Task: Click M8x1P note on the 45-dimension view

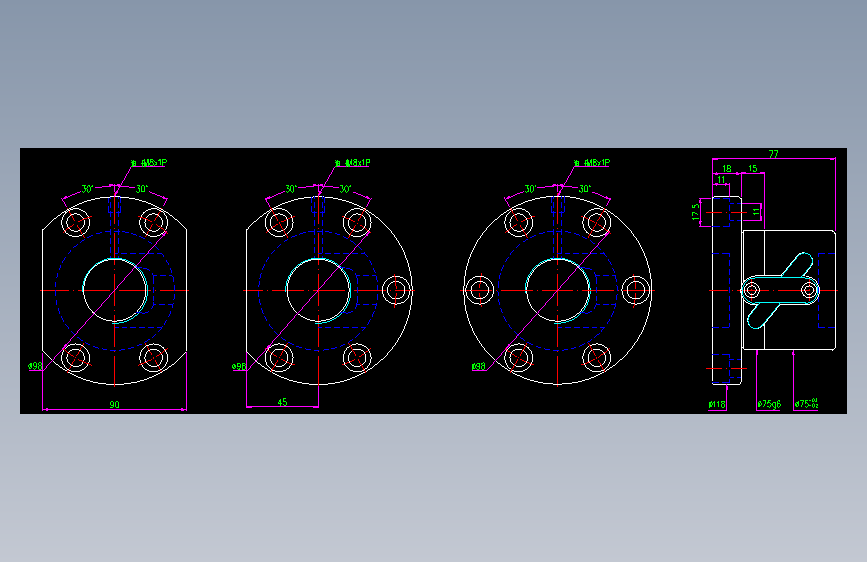Action: coord(353,163)
